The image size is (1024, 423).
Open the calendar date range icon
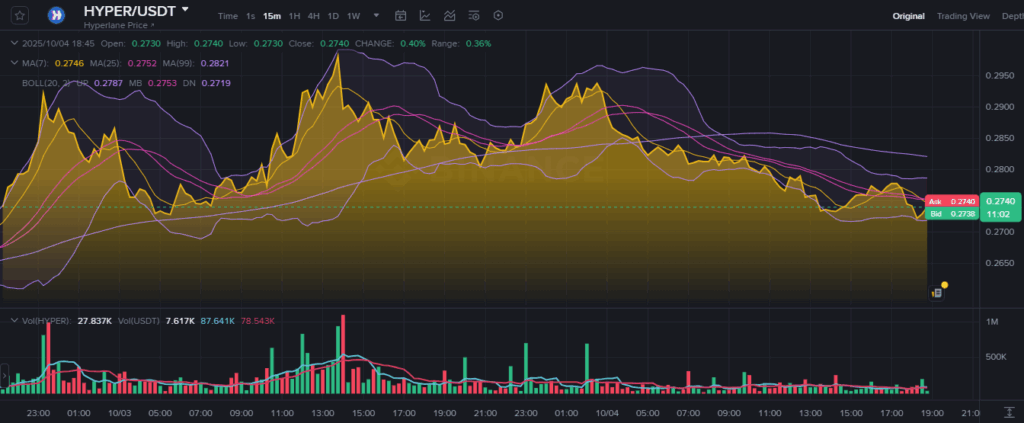pos(401,16)
